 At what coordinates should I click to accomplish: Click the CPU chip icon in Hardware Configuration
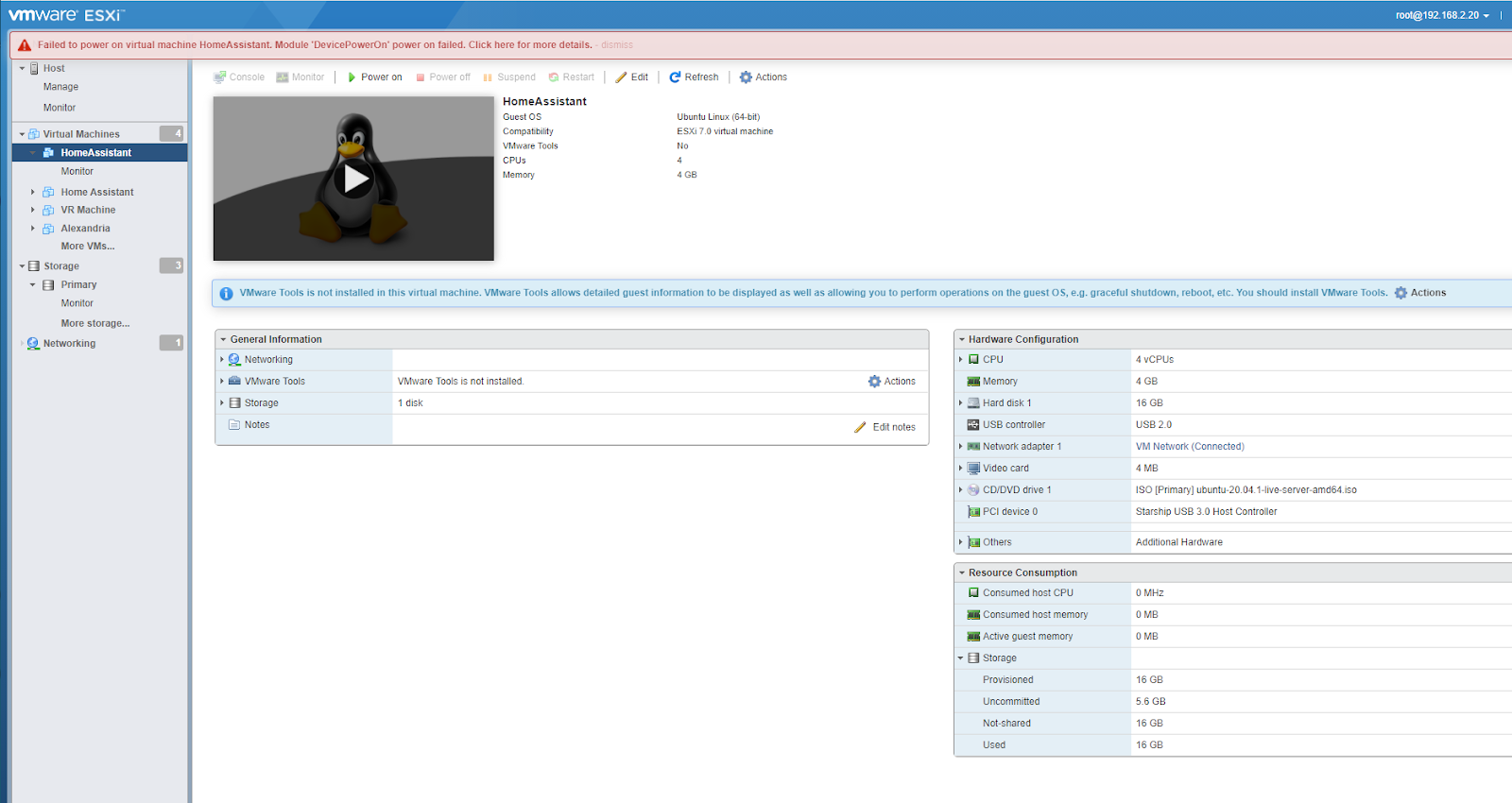973,360
